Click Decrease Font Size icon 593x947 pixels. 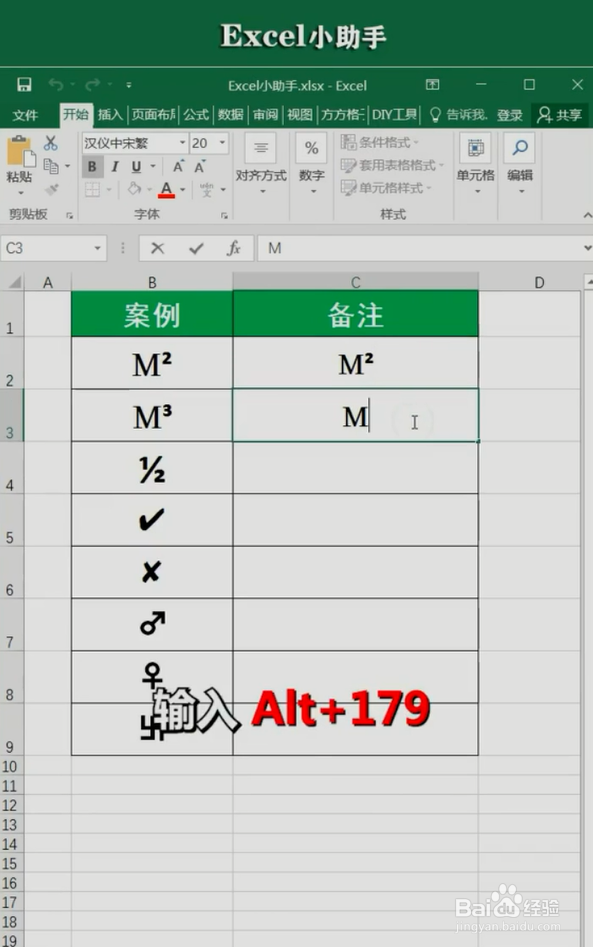(x=200, y=167)
